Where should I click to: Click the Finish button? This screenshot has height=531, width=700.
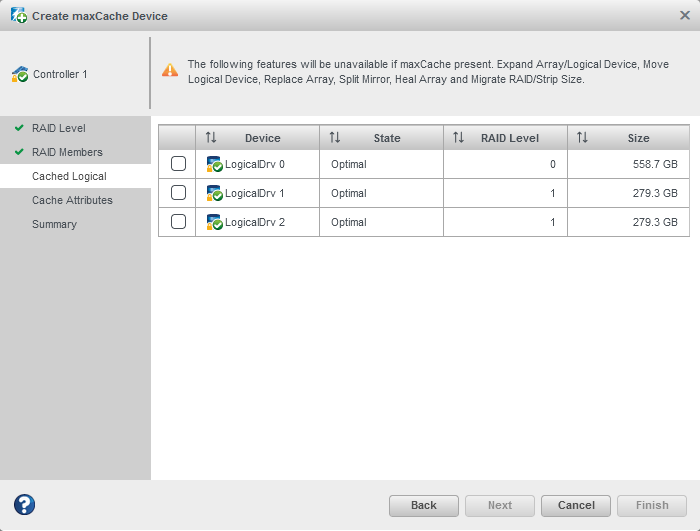click(x=652, y=506)
